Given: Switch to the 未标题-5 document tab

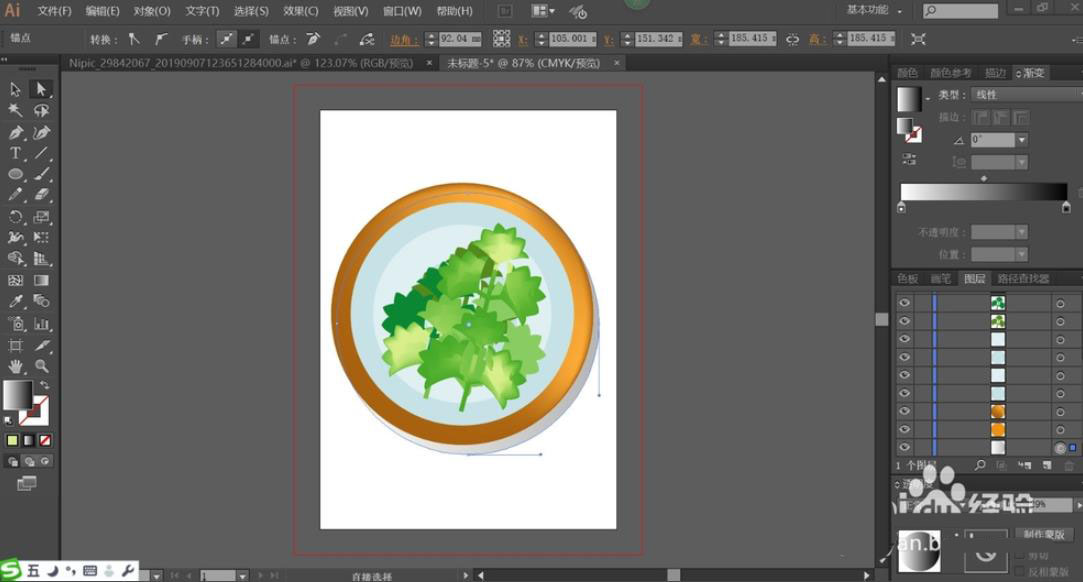Looking at the screenshot, I should [x=524, y=63].
